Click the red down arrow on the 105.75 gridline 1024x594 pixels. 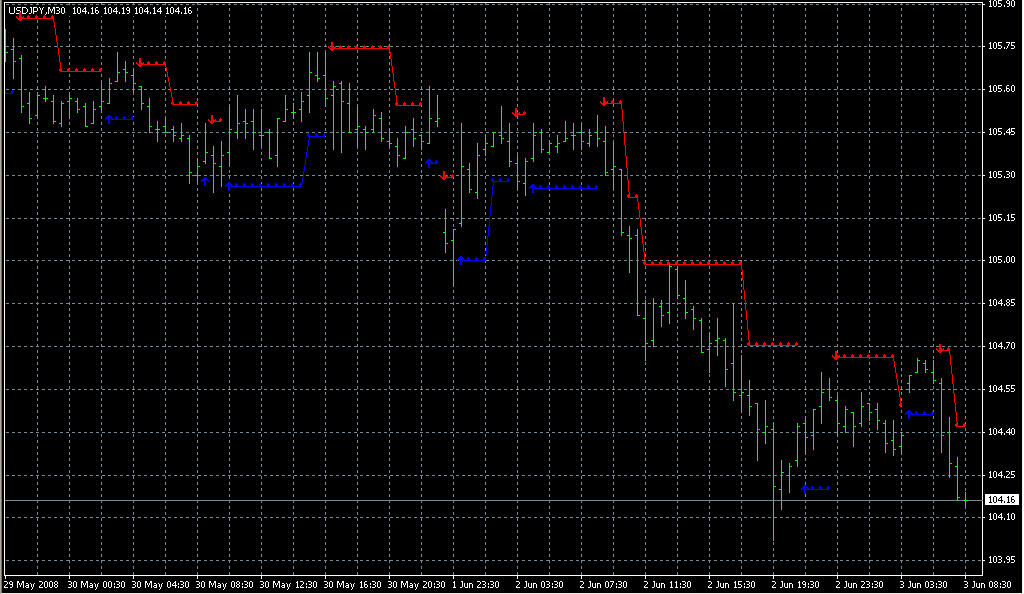pyautogui.click(x=331, y=46)
